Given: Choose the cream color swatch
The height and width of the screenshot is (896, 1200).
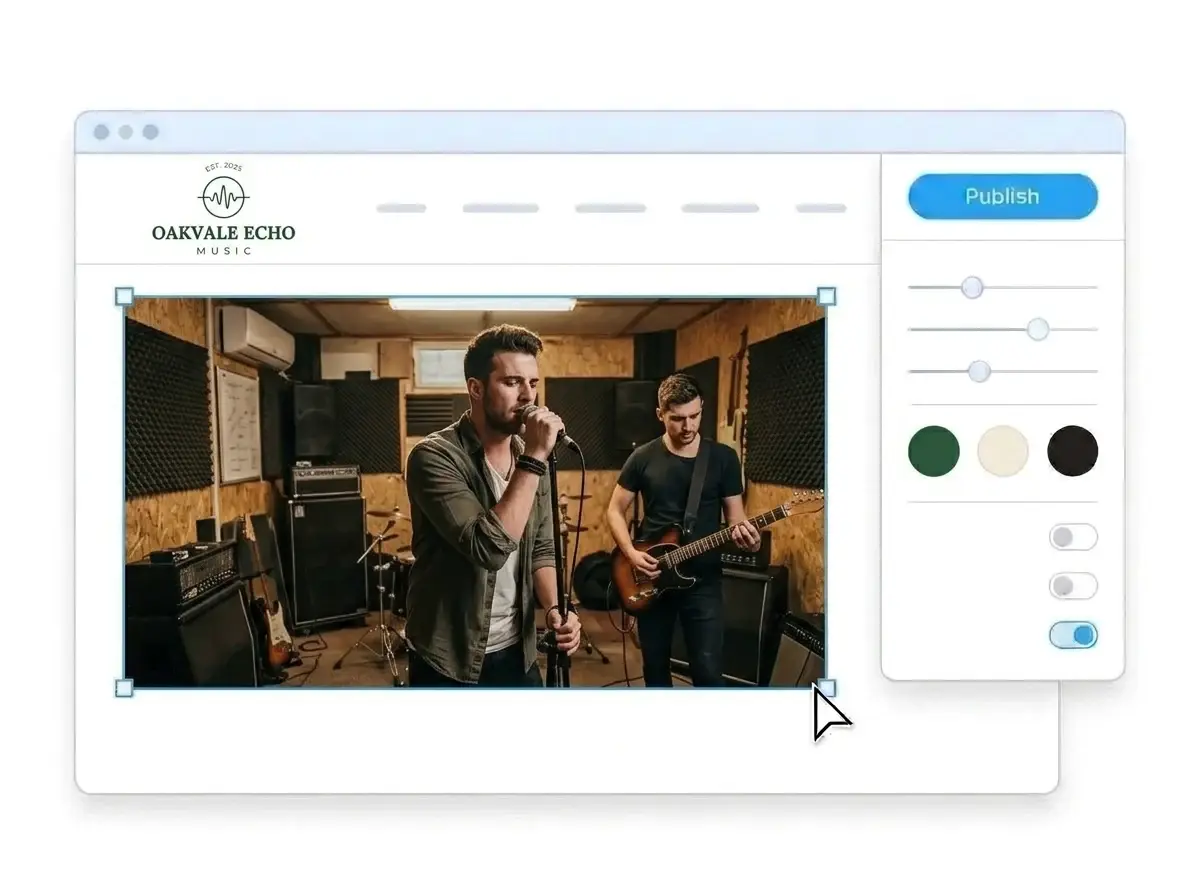Looking at the screenshot, I should click(x=1003, y=451).
